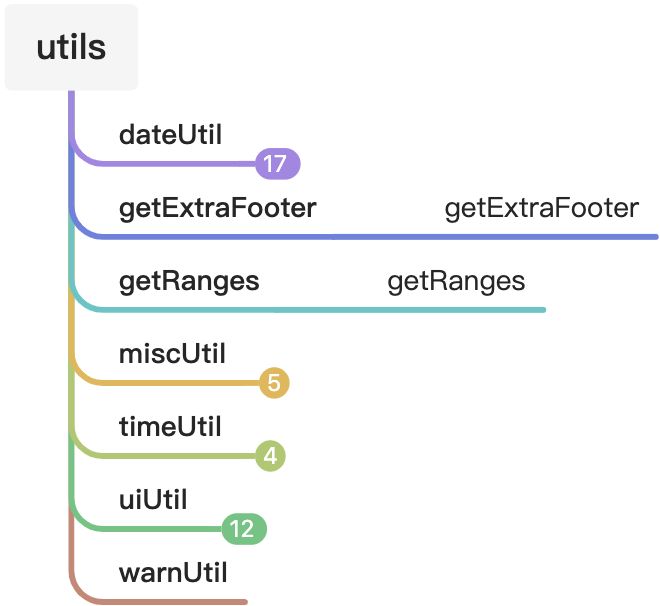Click the getExtraFooter child node on the right

tap(541, 208)
